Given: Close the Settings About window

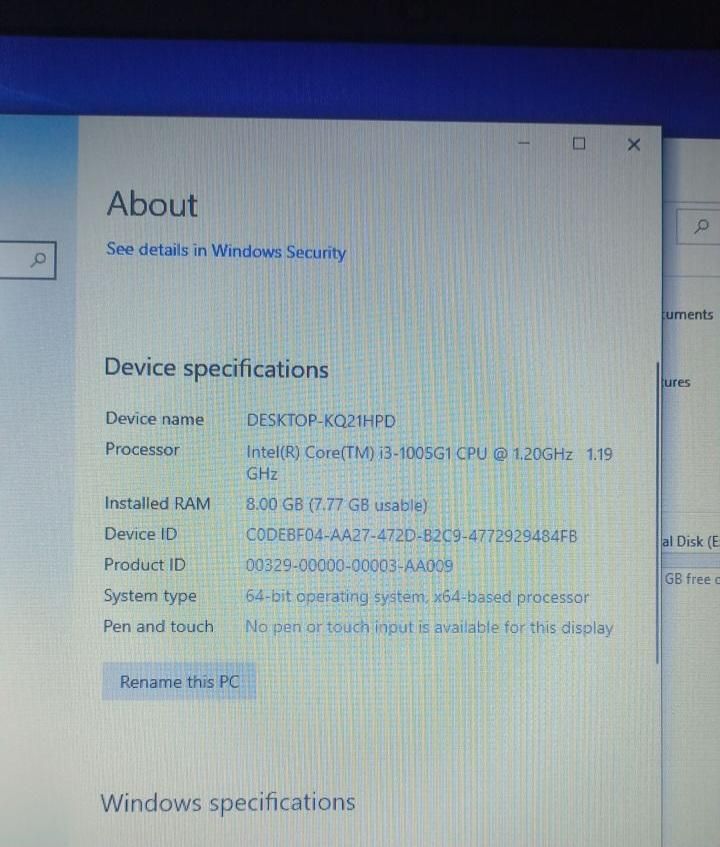Looking at the screenshot, I should coord(634,144).
